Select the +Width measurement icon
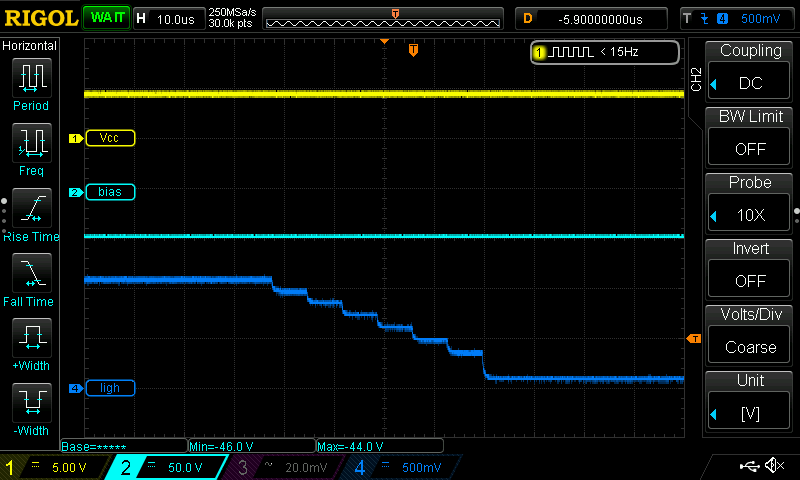Screen dimensions: 800x480 click(32, 338)
